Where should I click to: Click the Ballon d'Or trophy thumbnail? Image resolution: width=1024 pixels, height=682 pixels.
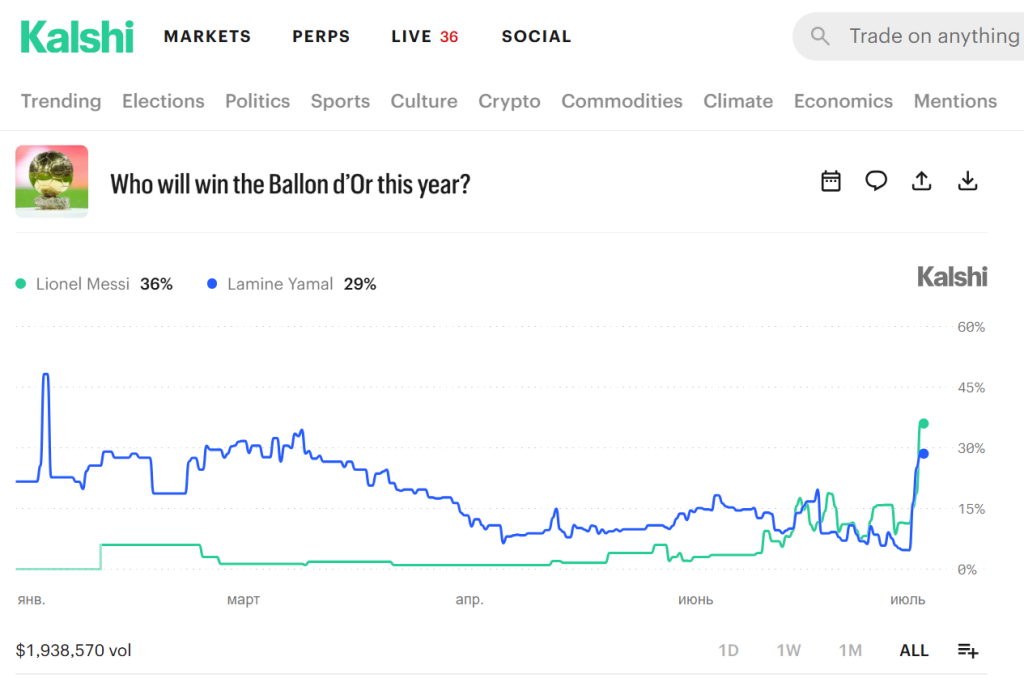click(52, 182)
